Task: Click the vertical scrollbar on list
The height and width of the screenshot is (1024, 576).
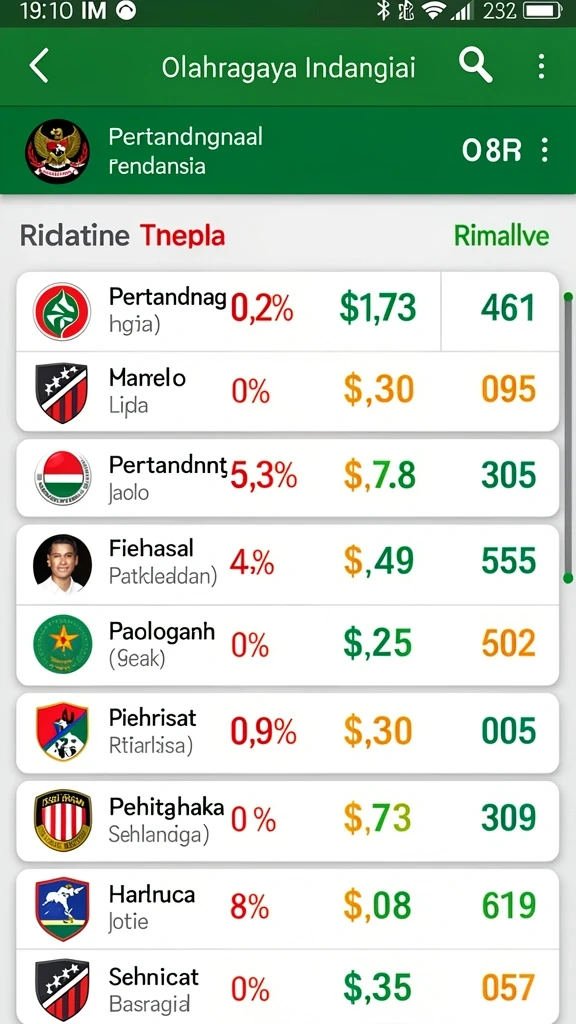Action: pos(568,438)
